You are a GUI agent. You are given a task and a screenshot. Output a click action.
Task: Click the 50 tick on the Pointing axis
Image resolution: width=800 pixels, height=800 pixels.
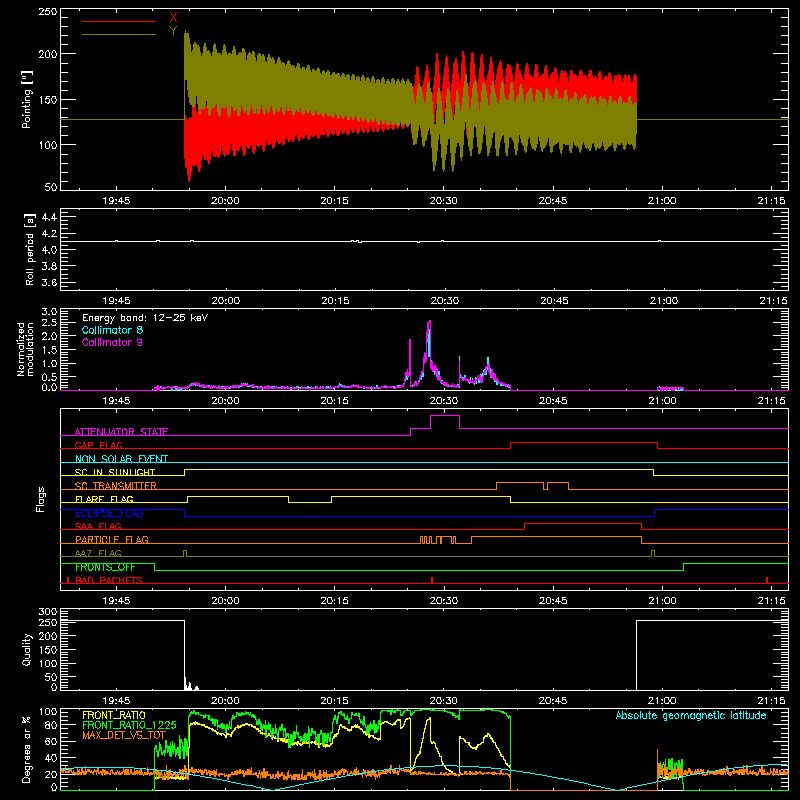(x=51, y=187)
